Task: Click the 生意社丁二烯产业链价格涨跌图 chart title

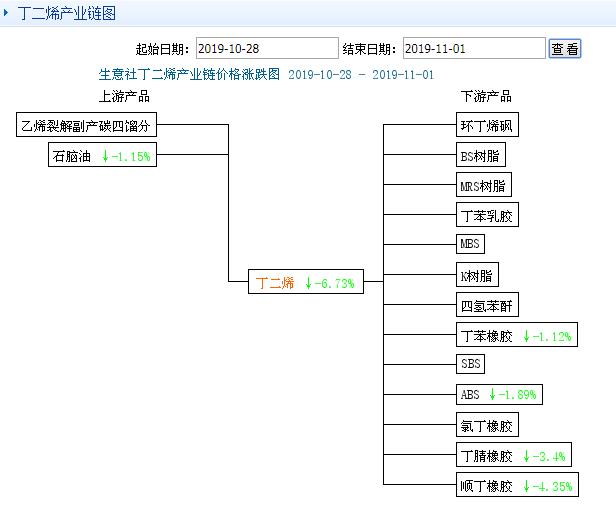Action: (x=189, y=74)
